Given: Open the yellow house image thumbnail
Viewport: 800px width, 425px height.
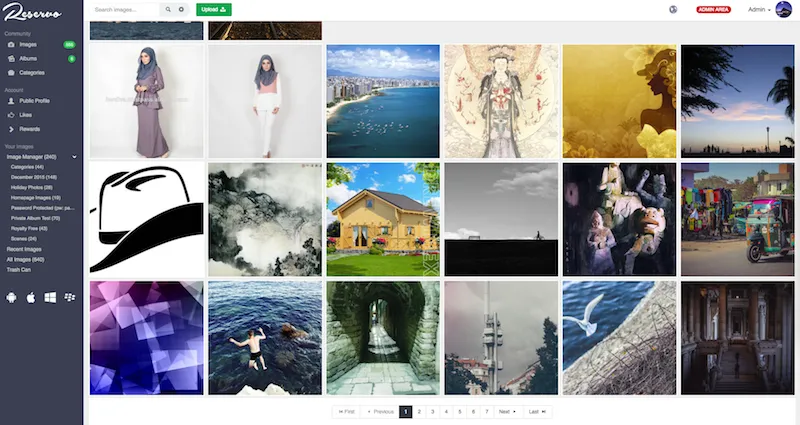Looking at the screenshot, I should [383, 220].
